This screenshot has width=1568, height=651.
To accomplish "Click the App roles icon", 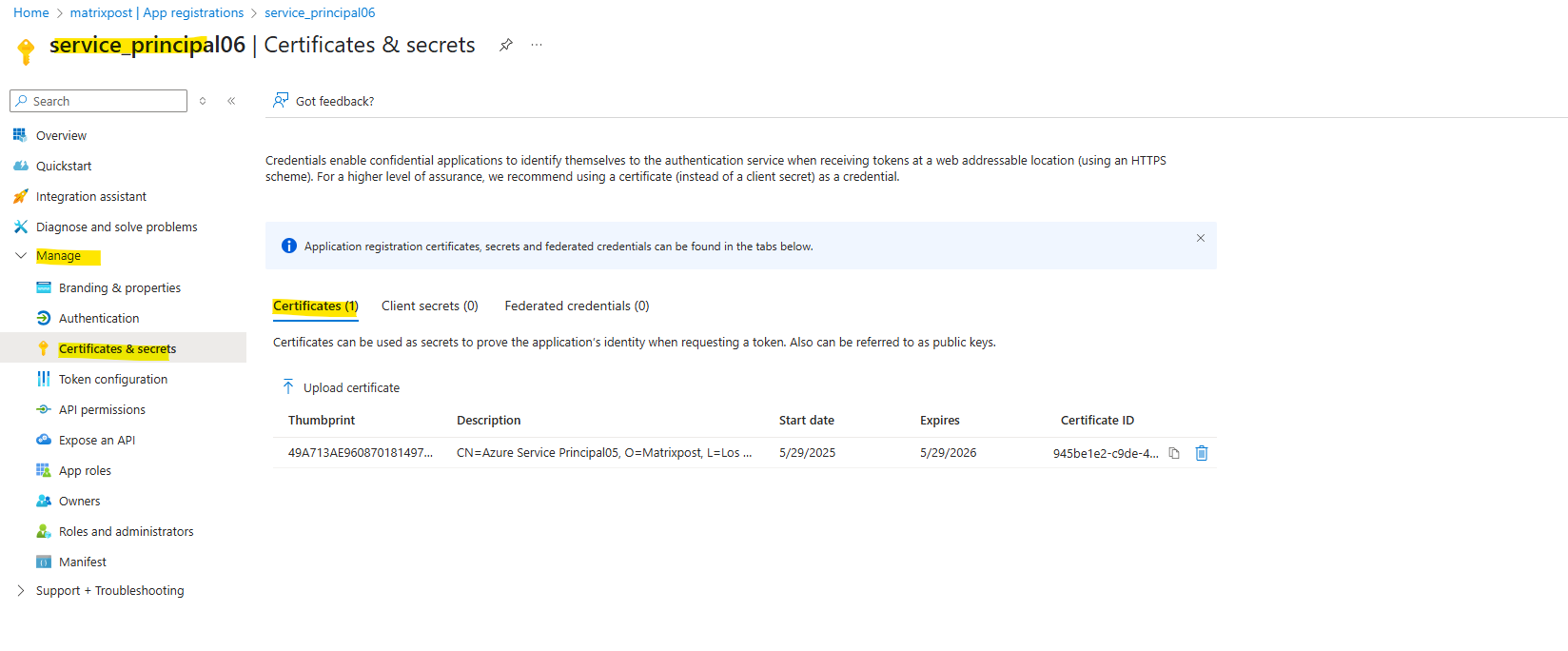I will (x=44, y=470).
